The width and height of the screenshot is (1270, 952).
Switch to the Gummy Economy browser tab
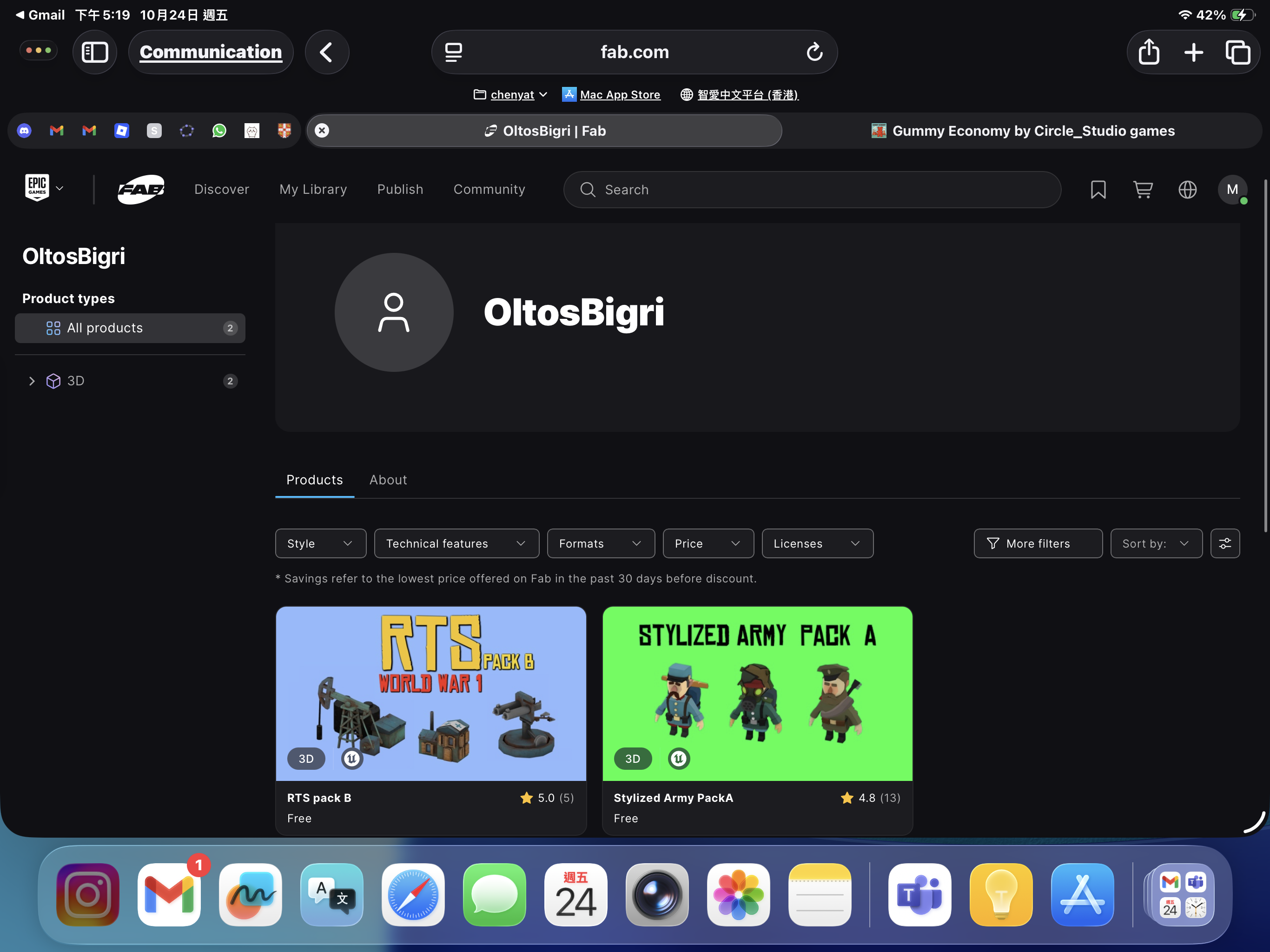pyautogui.click(x=1022, y=131)
